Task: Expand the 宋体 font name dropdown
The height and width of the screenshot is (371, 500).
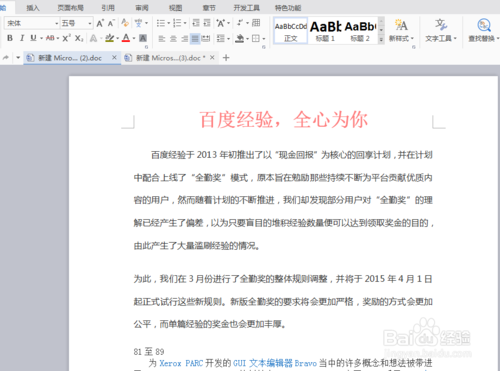Action: coord(56,23)
